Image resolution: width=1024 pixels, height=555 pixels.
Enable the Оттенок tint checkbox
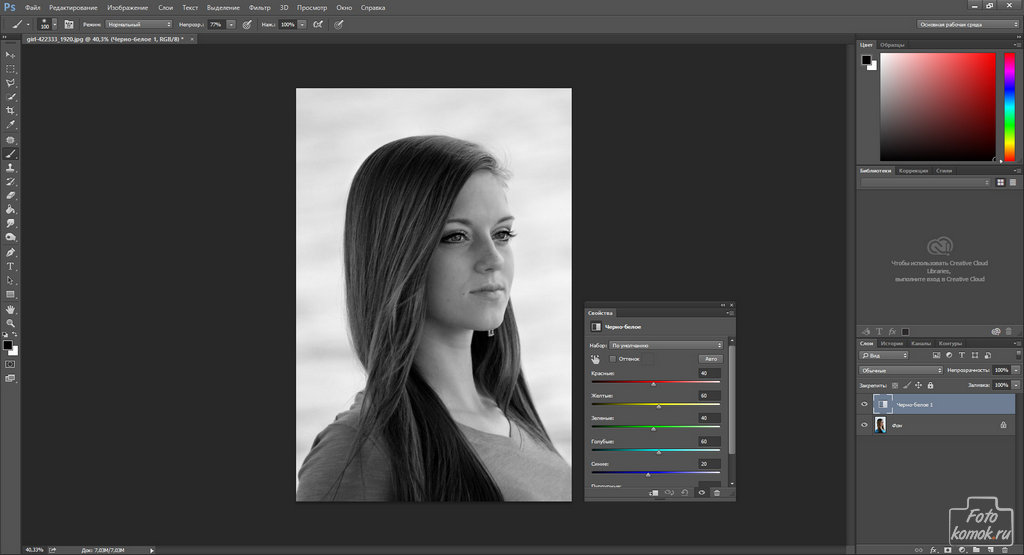(613, 359)
